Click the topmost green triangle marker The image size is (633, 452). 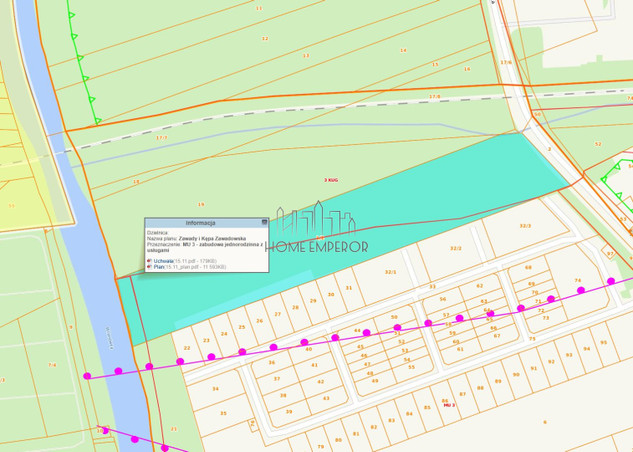71,14
